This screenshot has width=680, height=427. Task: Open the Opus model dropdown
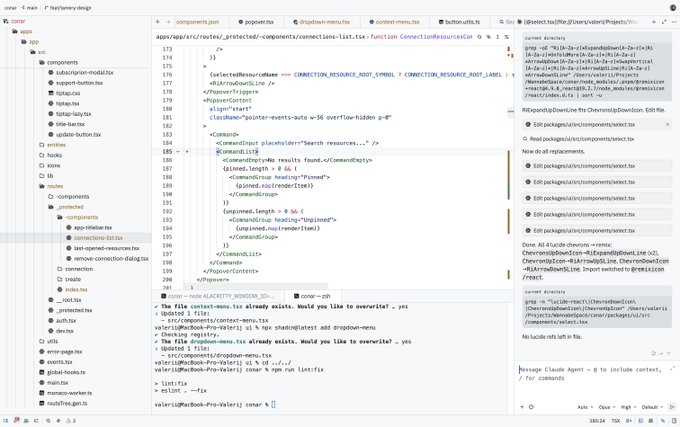coord(607,407)
